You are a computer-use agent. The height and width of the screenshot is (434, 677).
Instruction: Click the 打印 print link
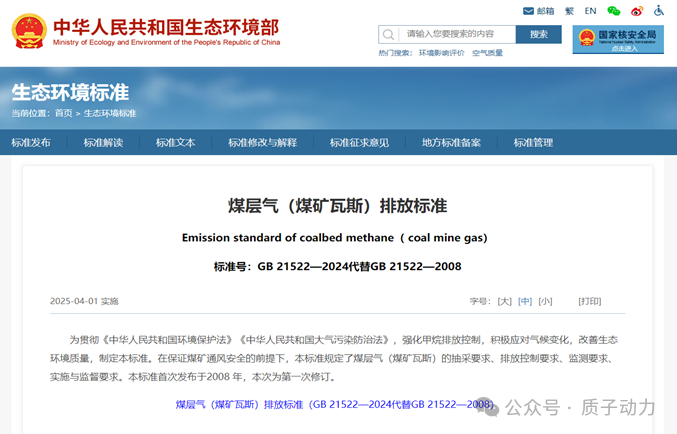pos(590,301)
